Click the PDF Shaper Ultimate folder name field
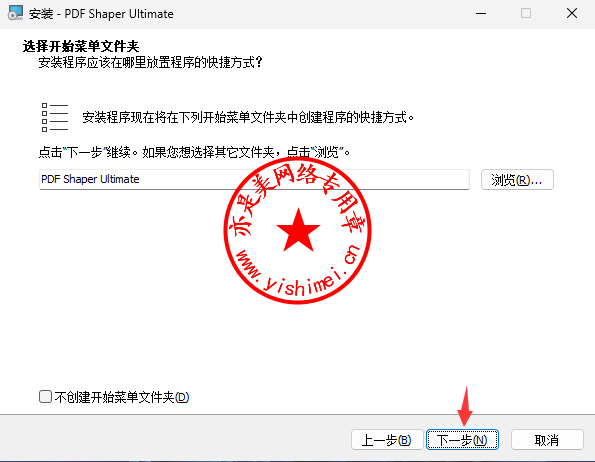595x462 pixels. (254, 179)
